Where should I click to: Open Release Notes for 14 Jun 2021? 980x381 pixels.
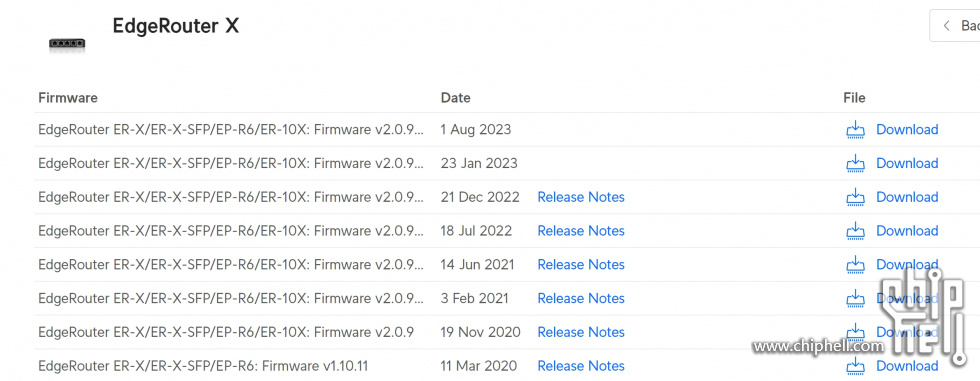coord(581,265)
